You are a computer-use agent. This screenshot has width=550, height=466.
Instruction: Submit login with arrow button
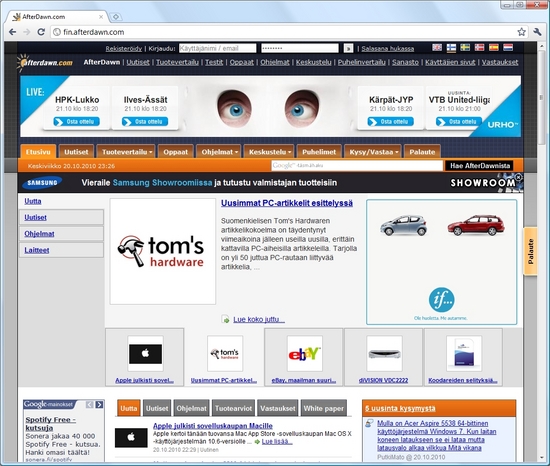pyautogui.click(x=348, y=48)
